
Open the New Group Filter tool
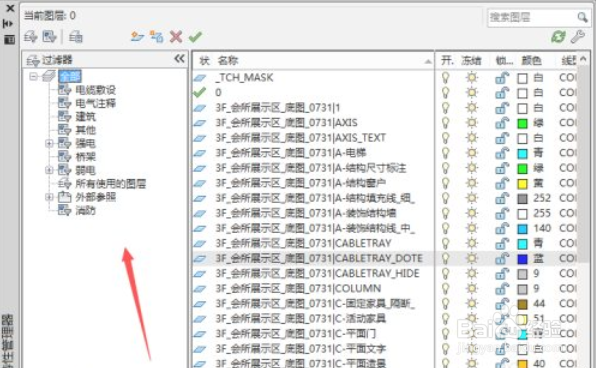click(49, 37)
